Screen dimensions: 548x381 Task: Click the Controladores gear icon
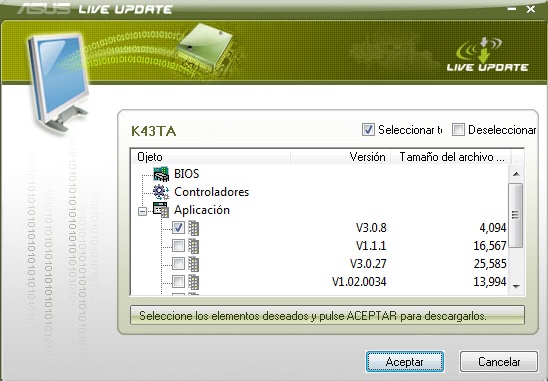coord(161,192)
